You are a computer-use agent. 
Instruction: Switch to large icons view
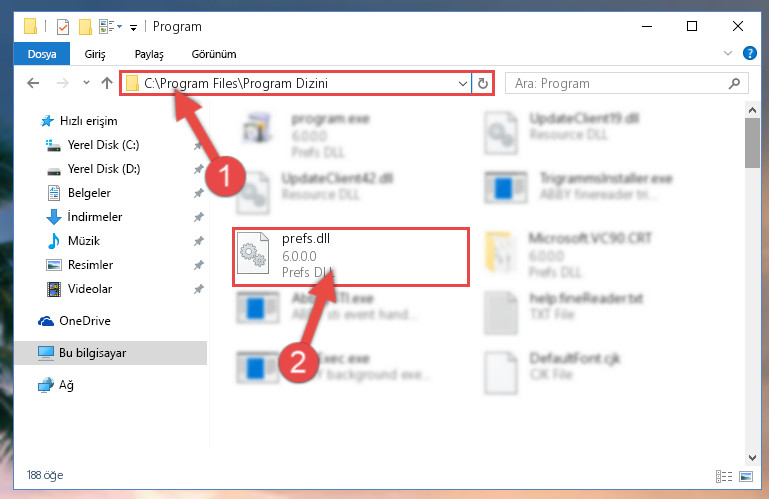click(x=746, y=476)
